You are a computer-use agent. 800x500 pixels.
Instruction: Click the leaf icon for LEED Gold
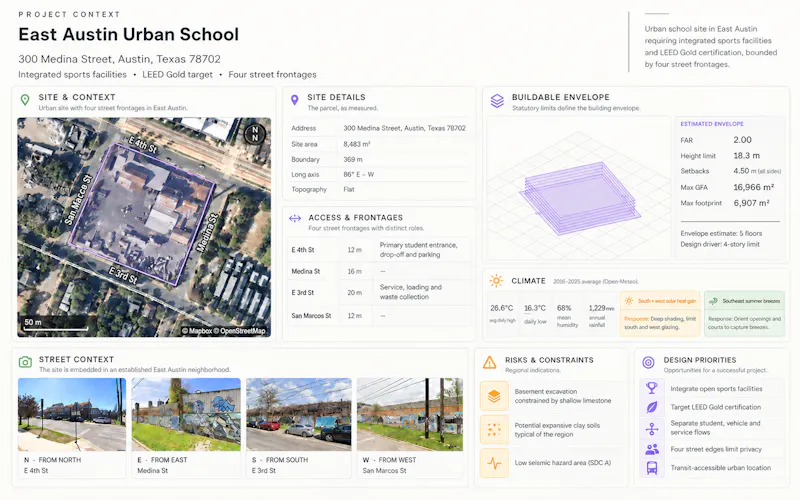(652, 407)
